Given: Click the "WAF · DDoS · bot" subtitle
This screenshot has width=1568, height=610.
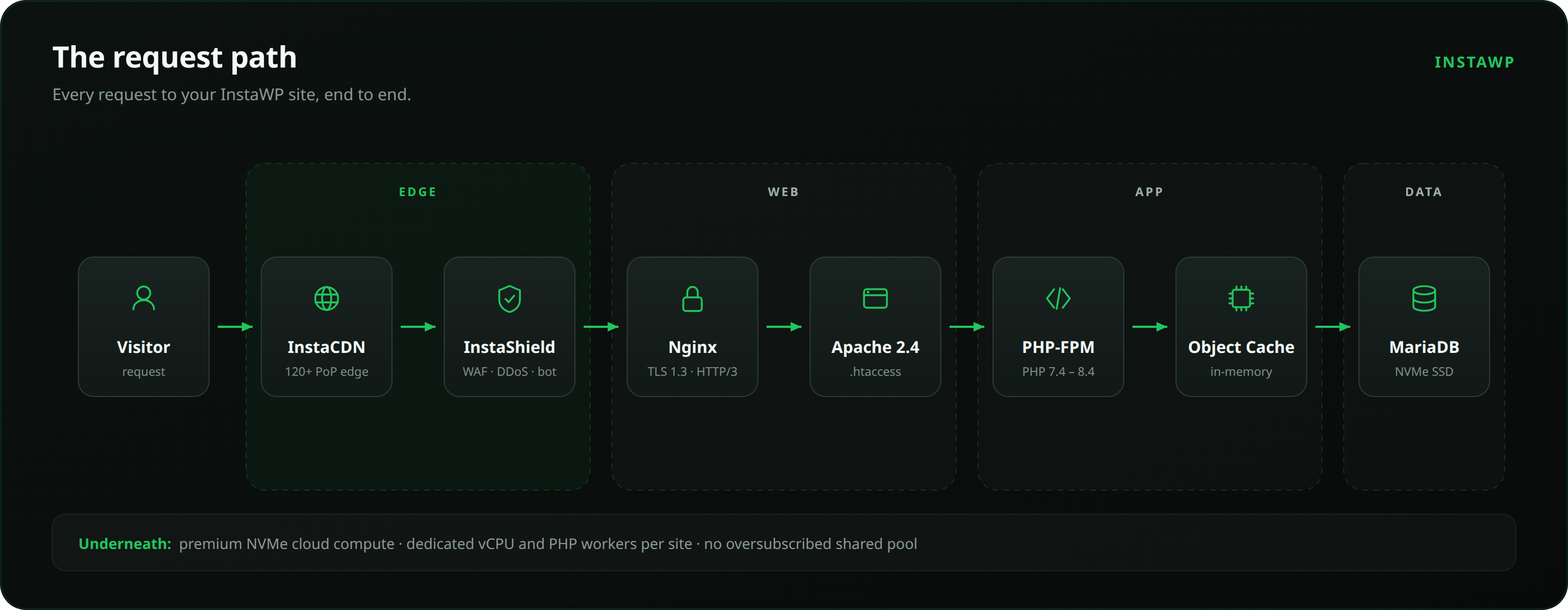Looking at the screenshot, I should pos(510,371).
